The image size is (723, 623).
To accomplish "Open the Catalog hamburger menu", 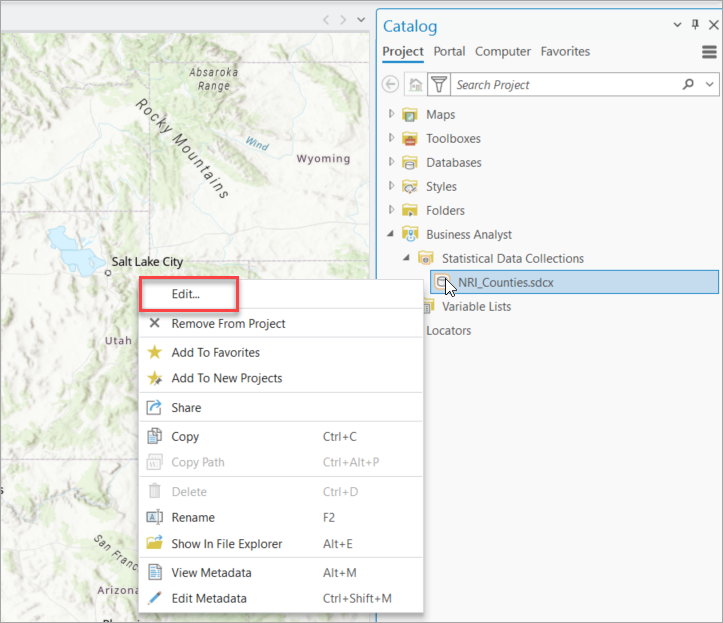I will click(x=709, y=52).
